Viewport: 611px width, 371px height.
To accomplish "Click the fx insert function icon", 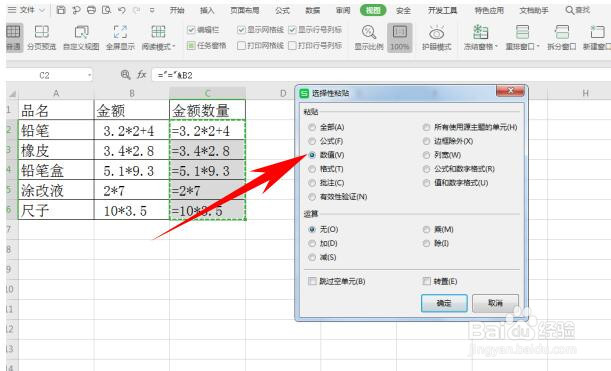I will click(141, 74).
